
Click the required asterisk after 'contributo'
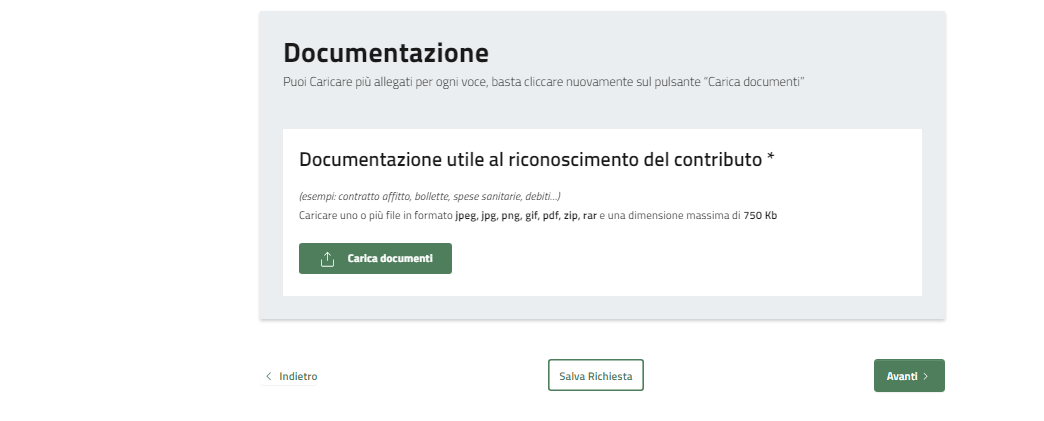770,158
